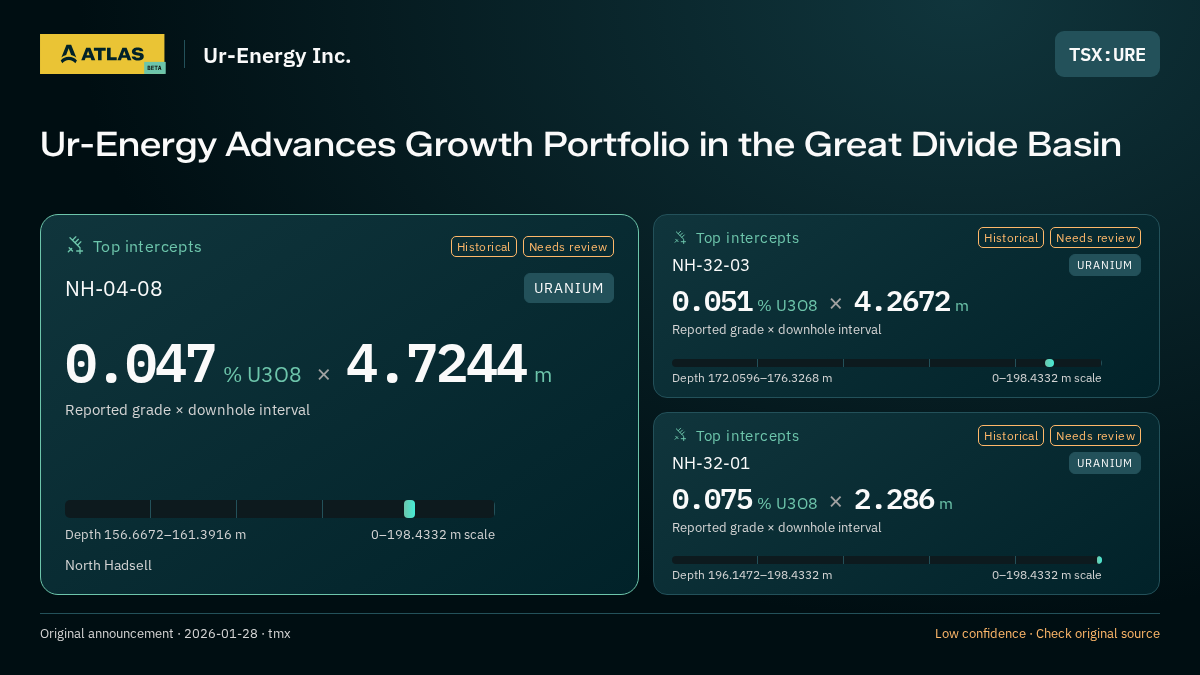Click the drill icon in NH-32-01 card

click(680, 435)
